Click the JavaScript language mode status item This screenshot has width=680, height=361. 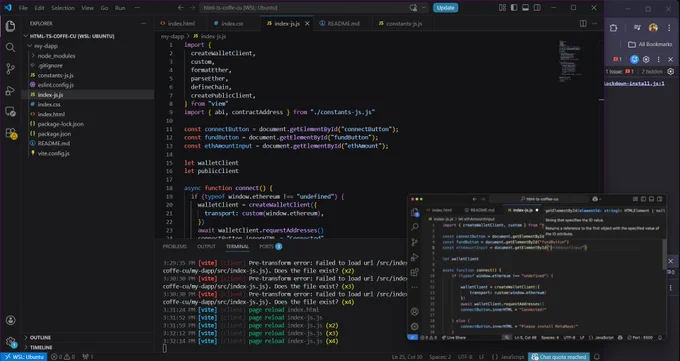coord(513,357)
